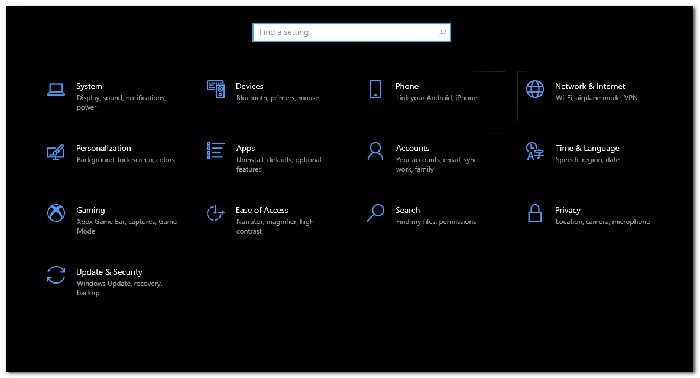Click 'Your accounts, email, sync, work, family' text

[435, 165]
